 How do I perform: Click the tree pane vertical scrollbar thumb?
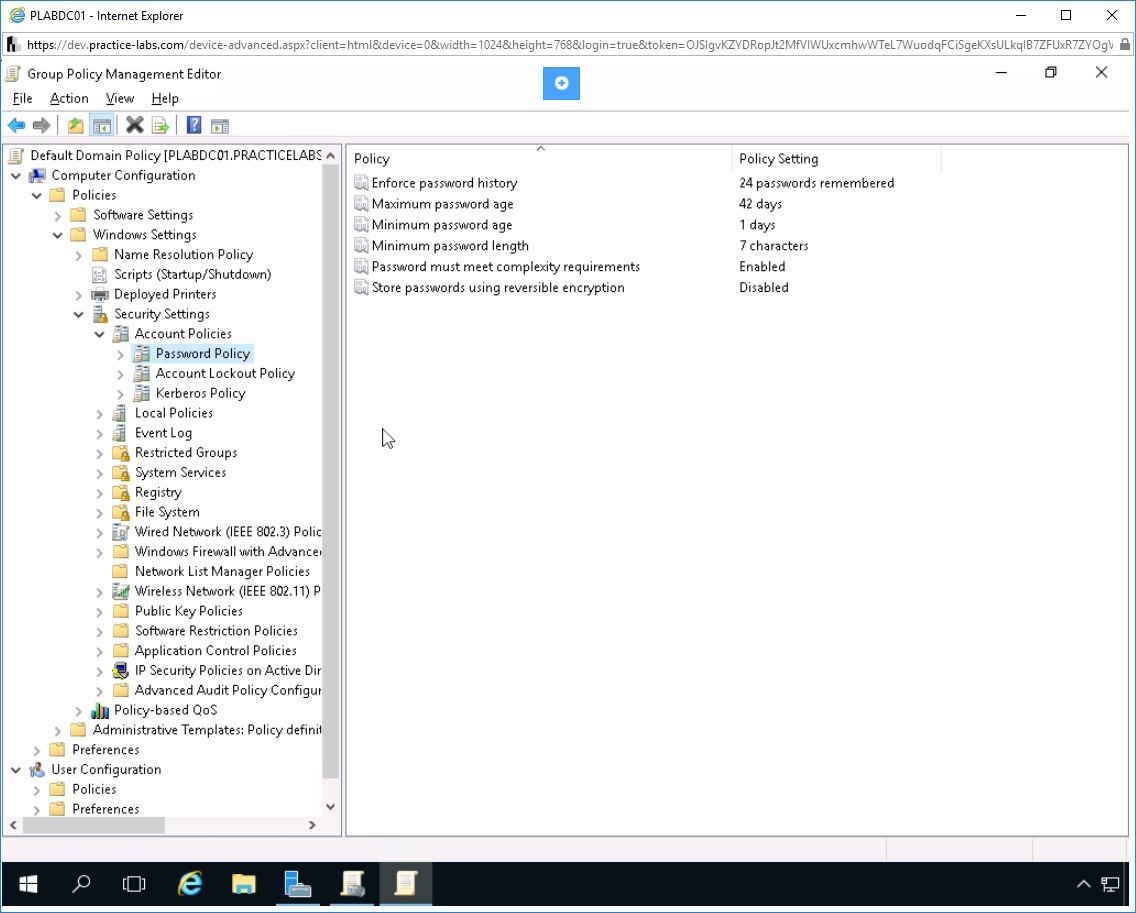[330, 471]
